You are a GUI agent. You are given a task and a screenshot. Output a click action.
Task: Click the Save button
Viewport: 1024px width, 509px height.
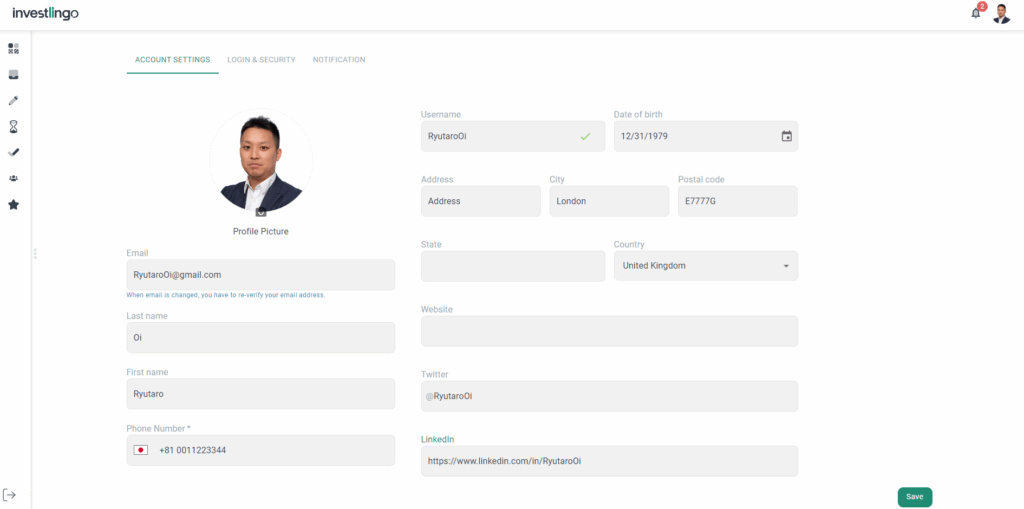[915, 497]
